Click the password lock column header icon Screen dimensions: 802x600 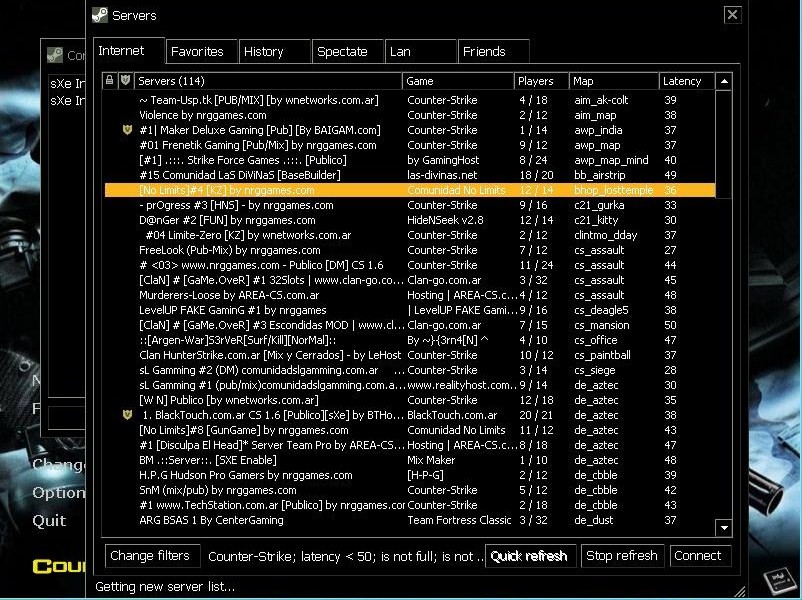coord(109,80)
